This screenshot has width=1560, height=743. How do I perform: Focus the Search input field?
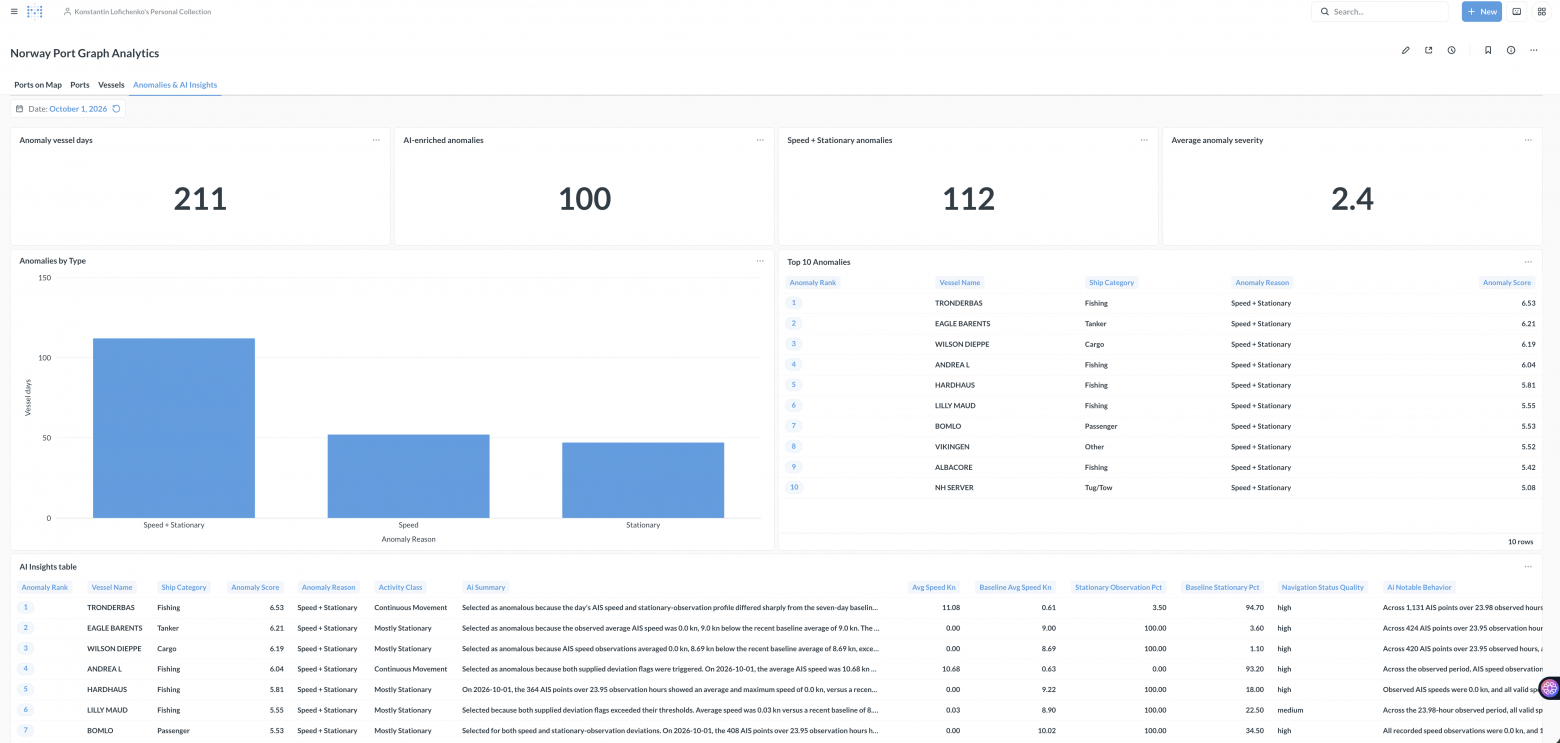[1380, 12]
